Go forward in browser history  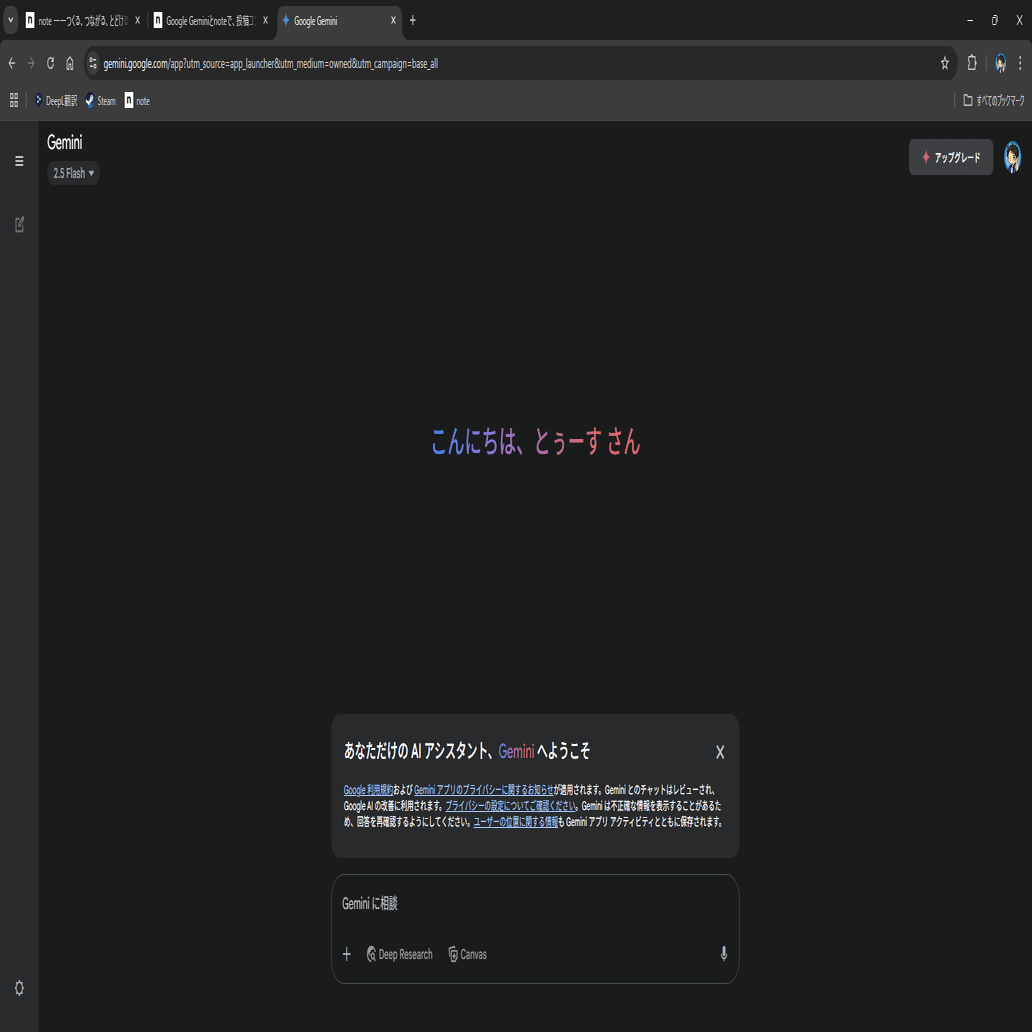[31, 63]
